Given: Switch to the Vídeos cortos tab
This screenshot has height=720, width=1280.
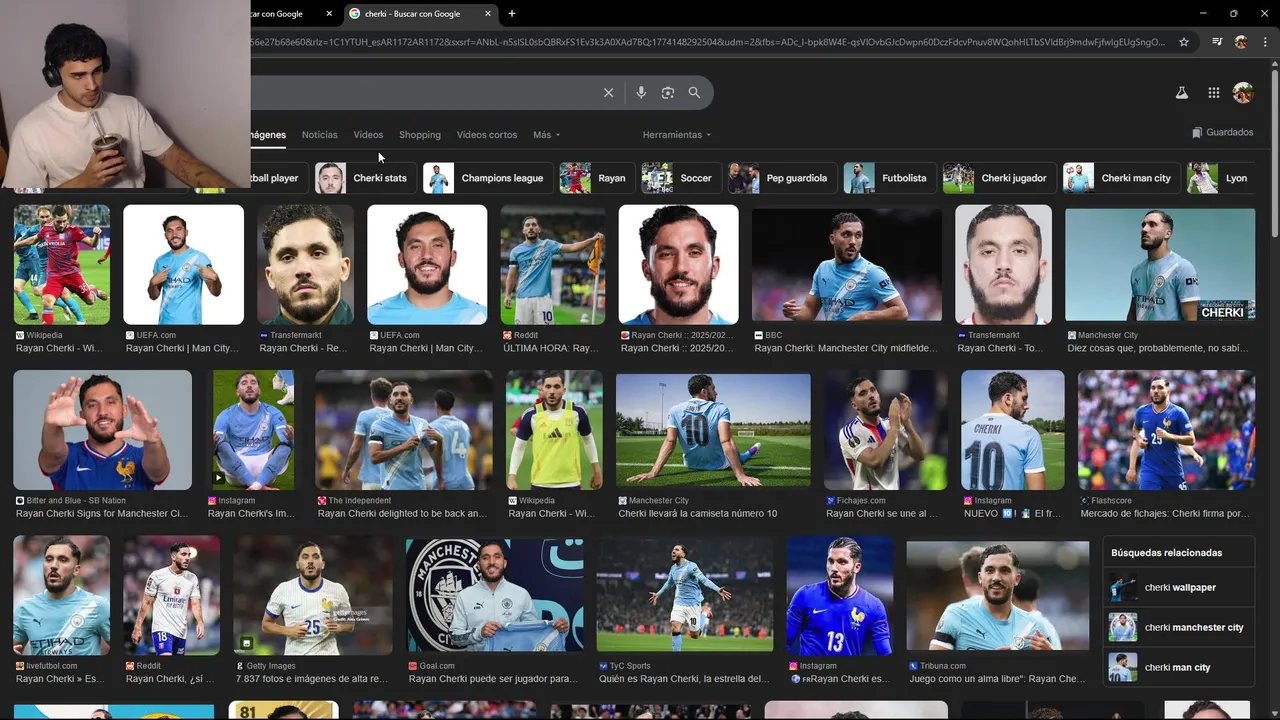Looking at the screenshot, I should [x=487, y=135].
